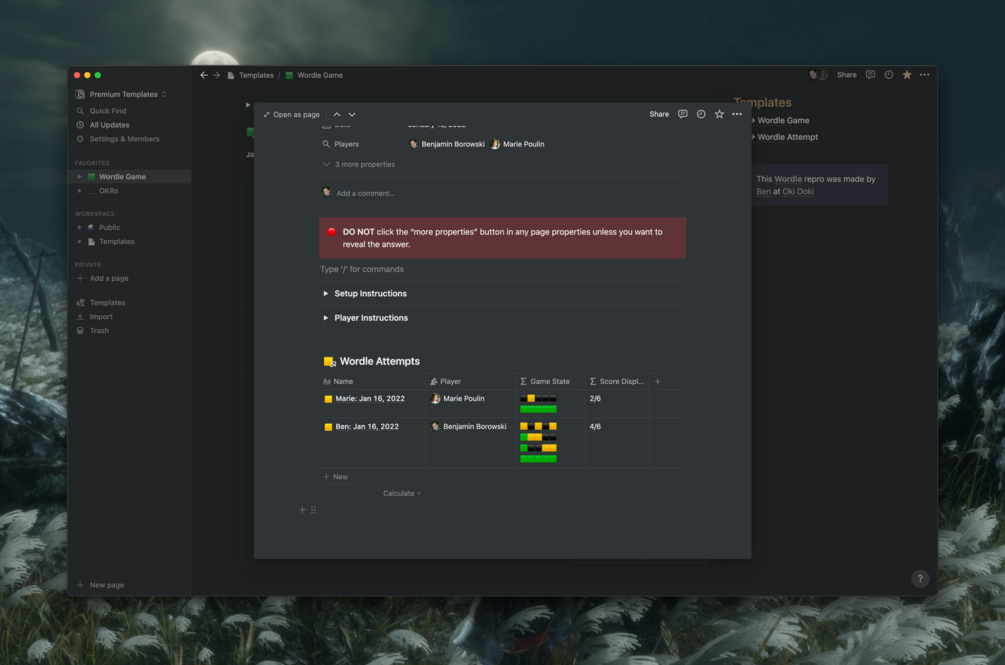Image resolution: width=1005 pixels, height=665 pixels.
Task: Click the help question mark button
Action: tap(920, 579)
